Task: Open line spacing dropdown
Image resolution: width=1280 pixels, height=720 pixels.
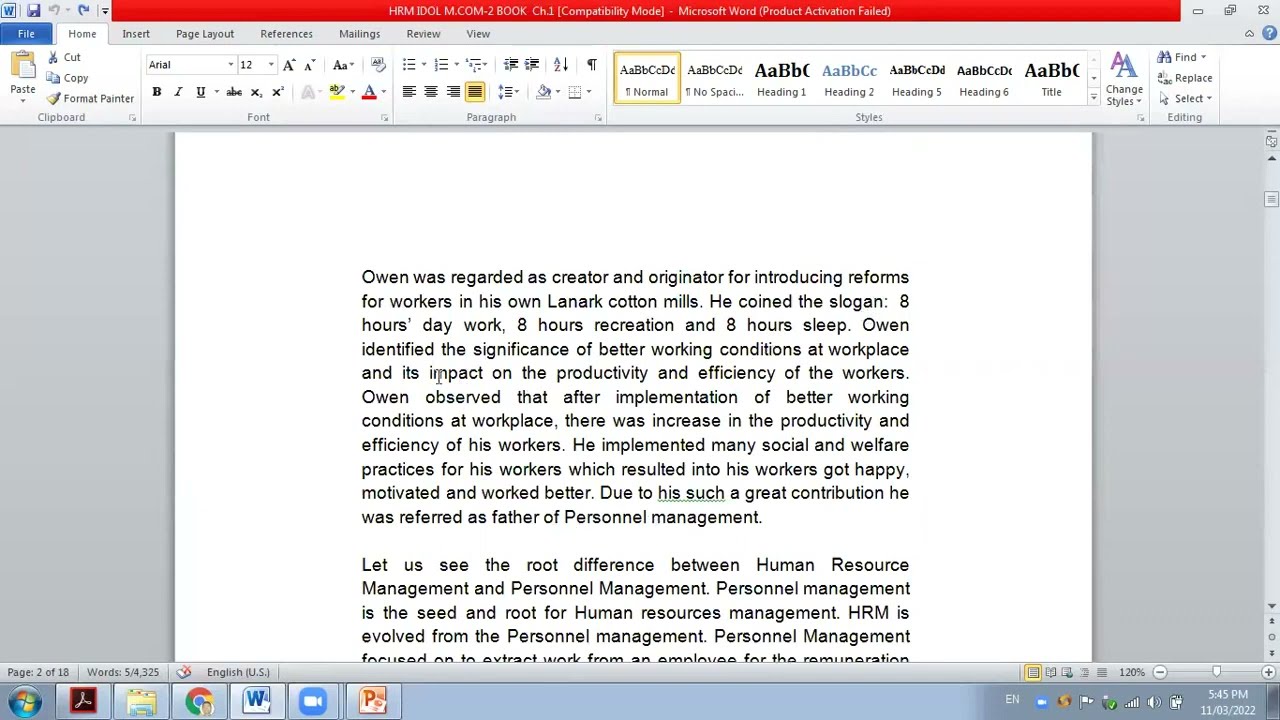Action: click(x=510, y=92)
